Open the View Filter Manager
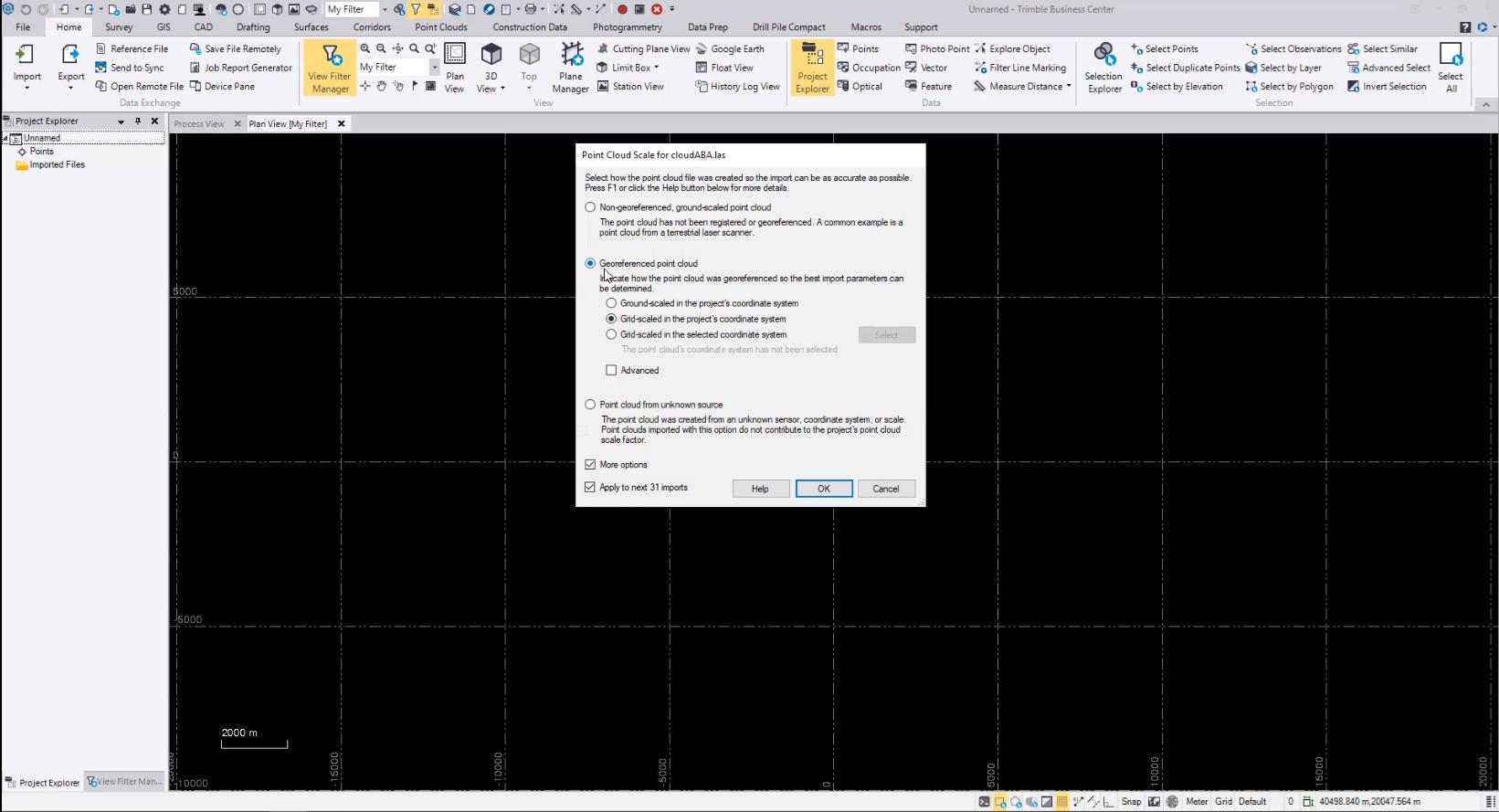Screen dimensions: 1499x812 coord(329,69)
